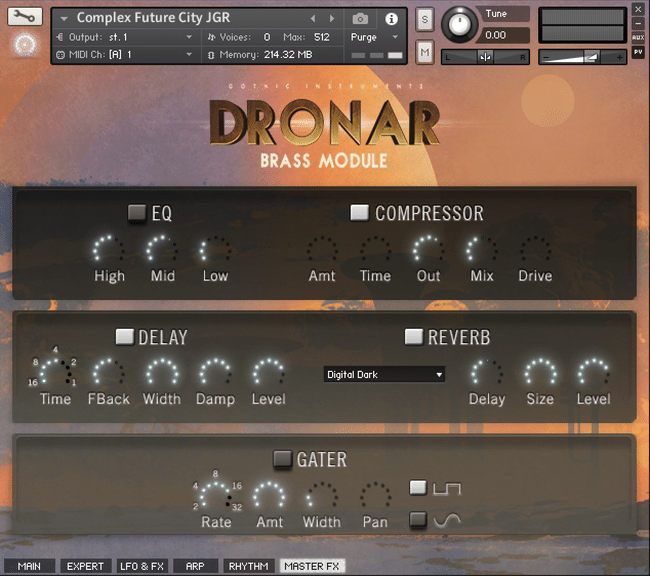This screenshot has height=576, width=650.
Task: Open the MIDI channel dropdown
Action: [124, 54]
